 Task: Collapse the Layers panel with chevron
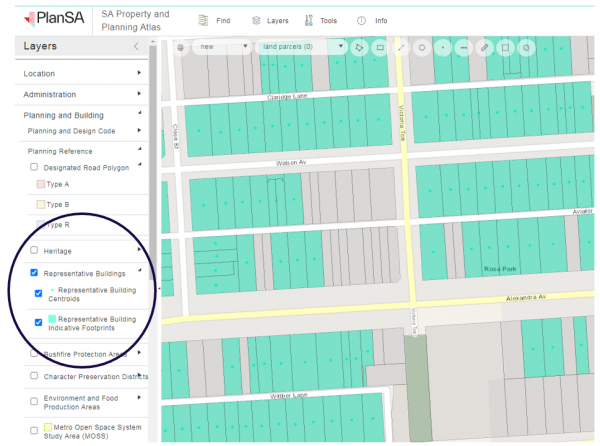(x=136, y=47)
